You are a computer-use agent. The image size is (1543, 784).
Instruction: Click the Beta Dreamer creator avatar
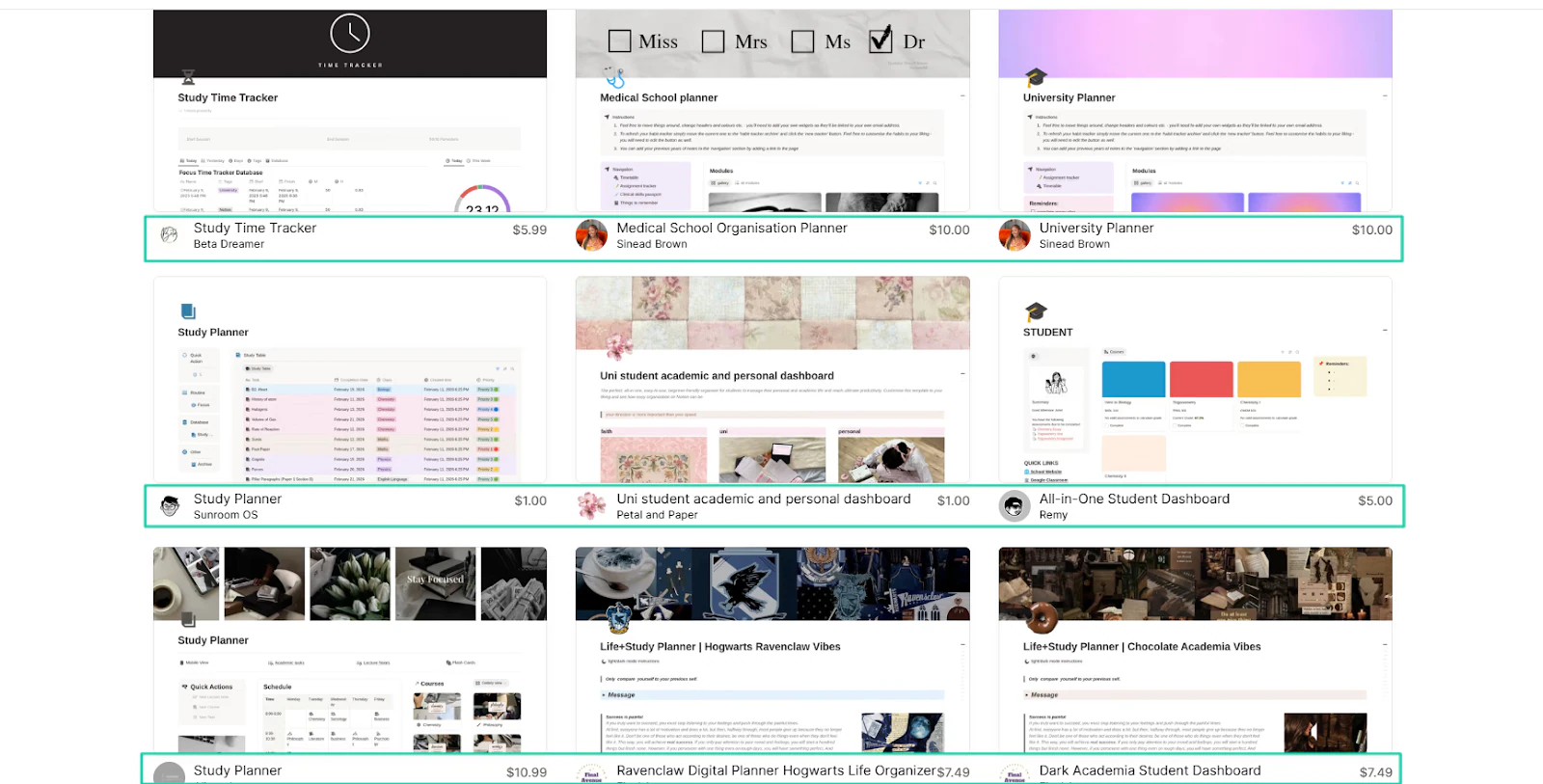click(170, 234)
